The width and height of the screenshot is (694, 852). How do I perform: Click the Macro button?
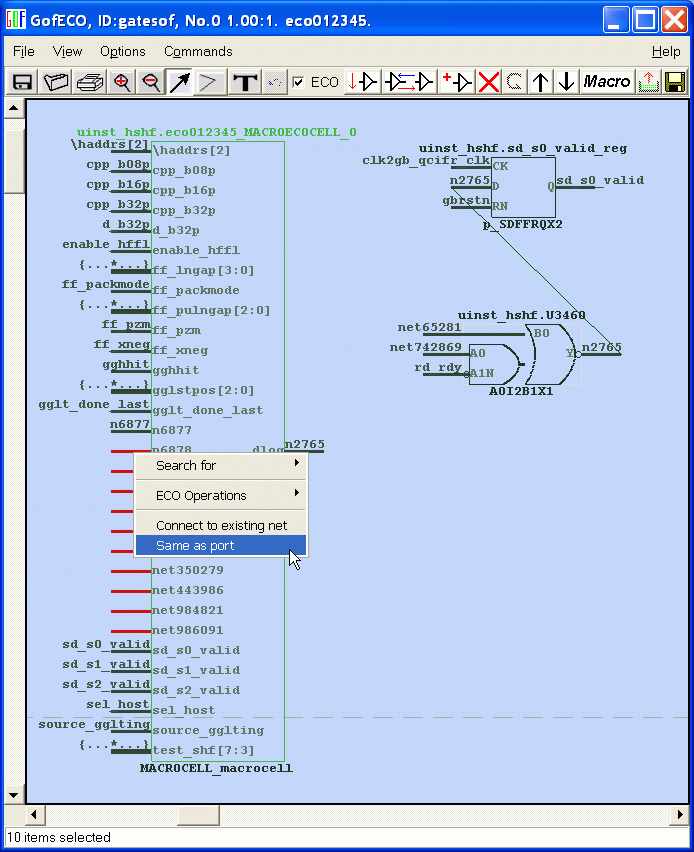607,82
